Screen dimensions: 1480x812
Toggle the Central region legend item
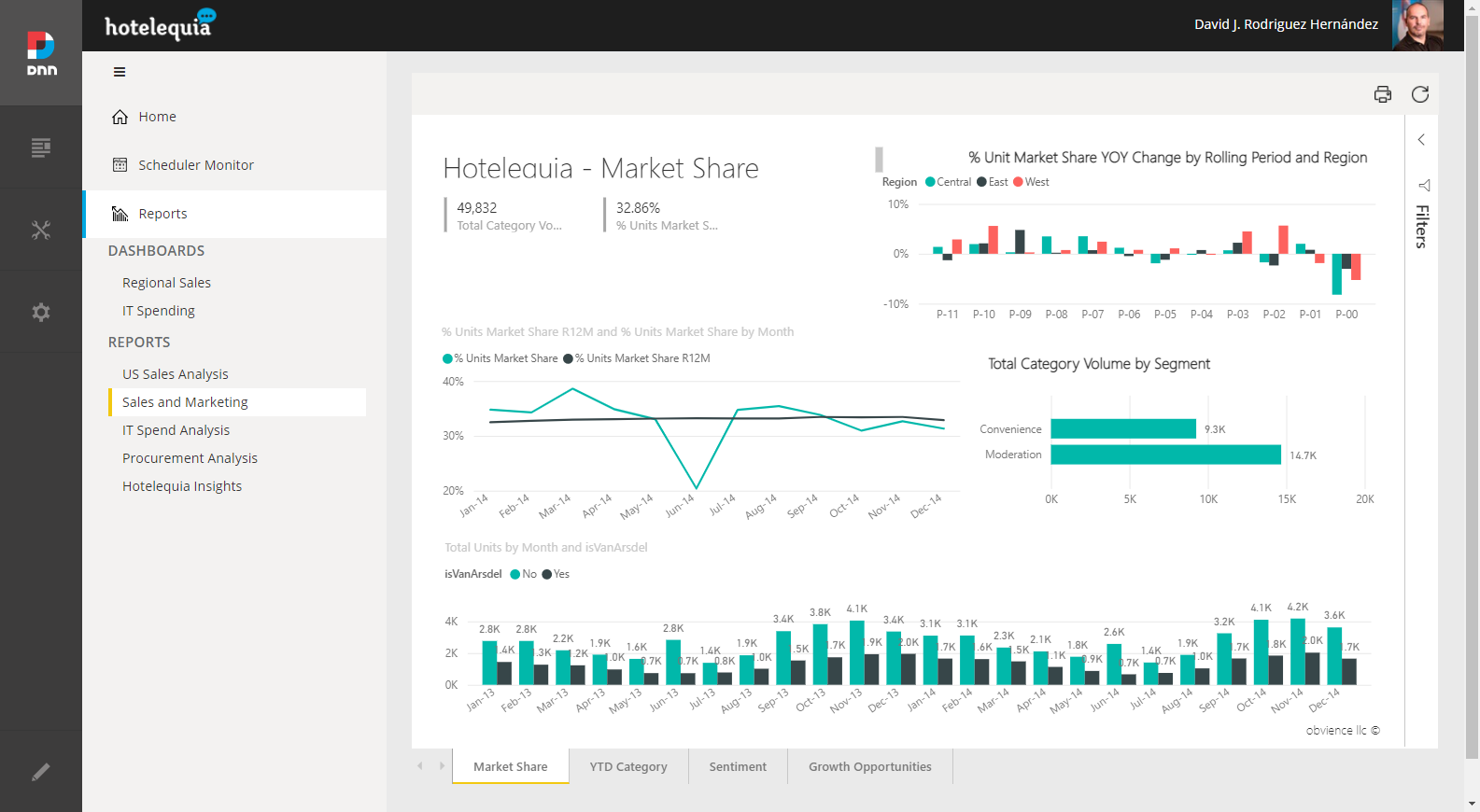949,182
